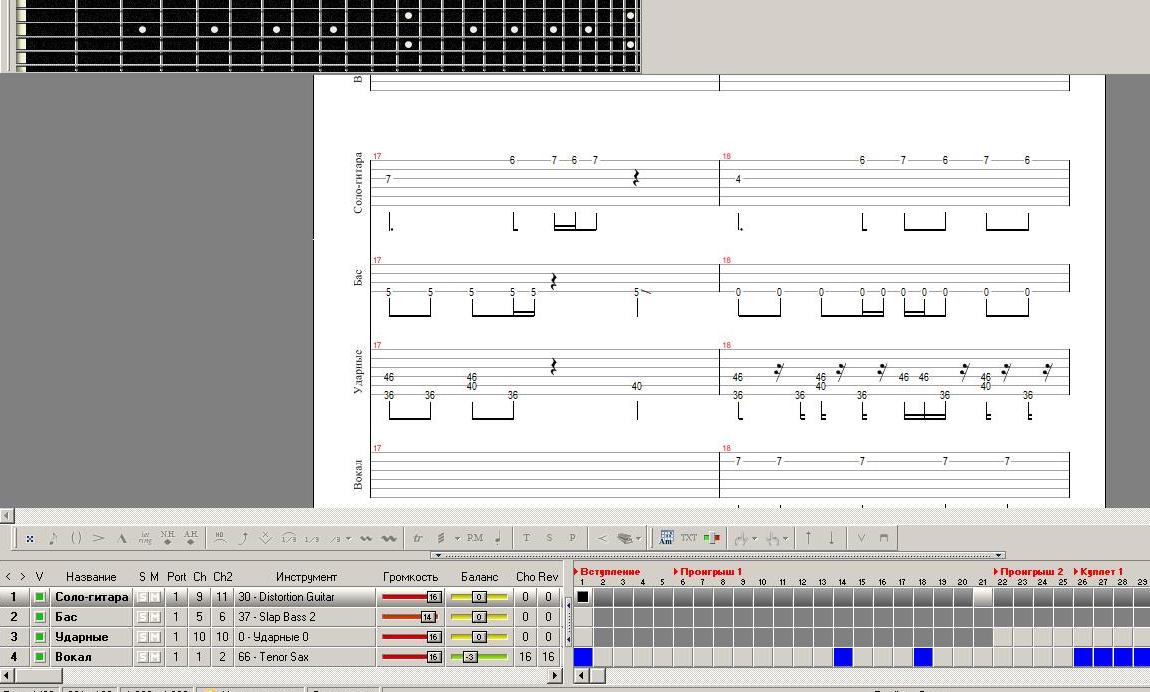Solo the Вокал track

coord(142,657)
